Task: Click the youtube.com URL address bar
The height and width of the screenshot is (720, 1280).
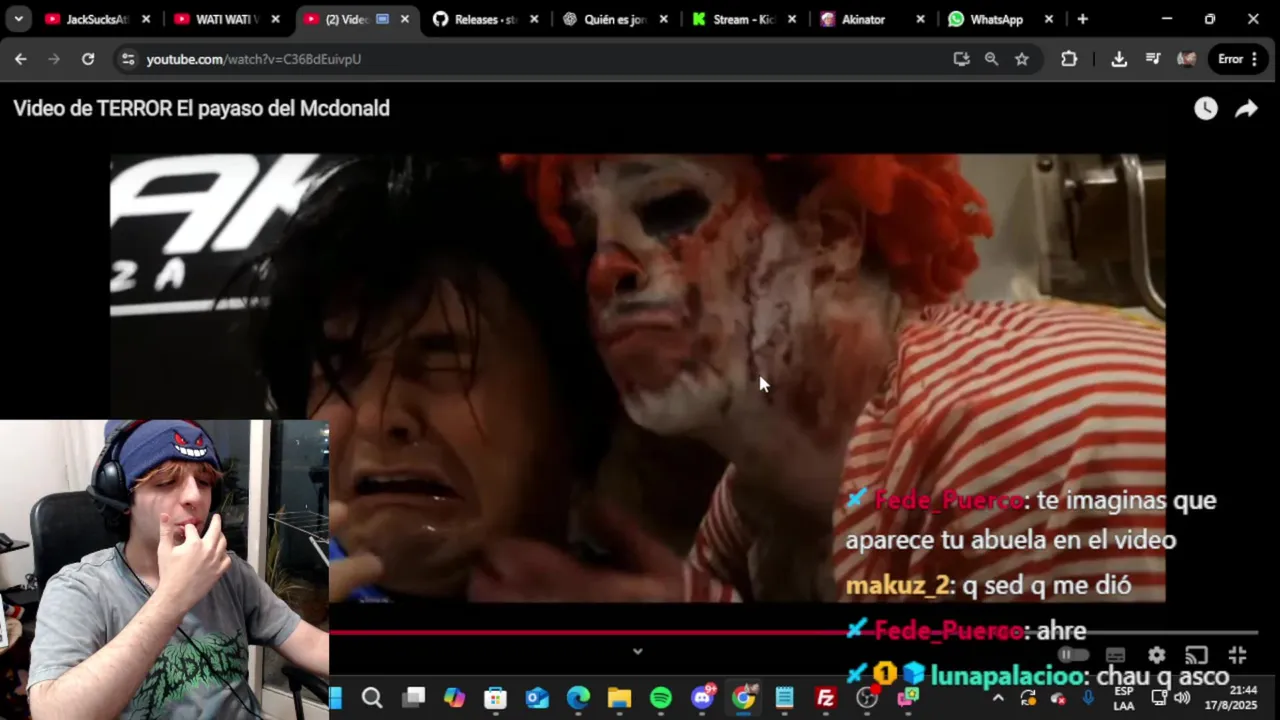Action: (x=540, y=59)
